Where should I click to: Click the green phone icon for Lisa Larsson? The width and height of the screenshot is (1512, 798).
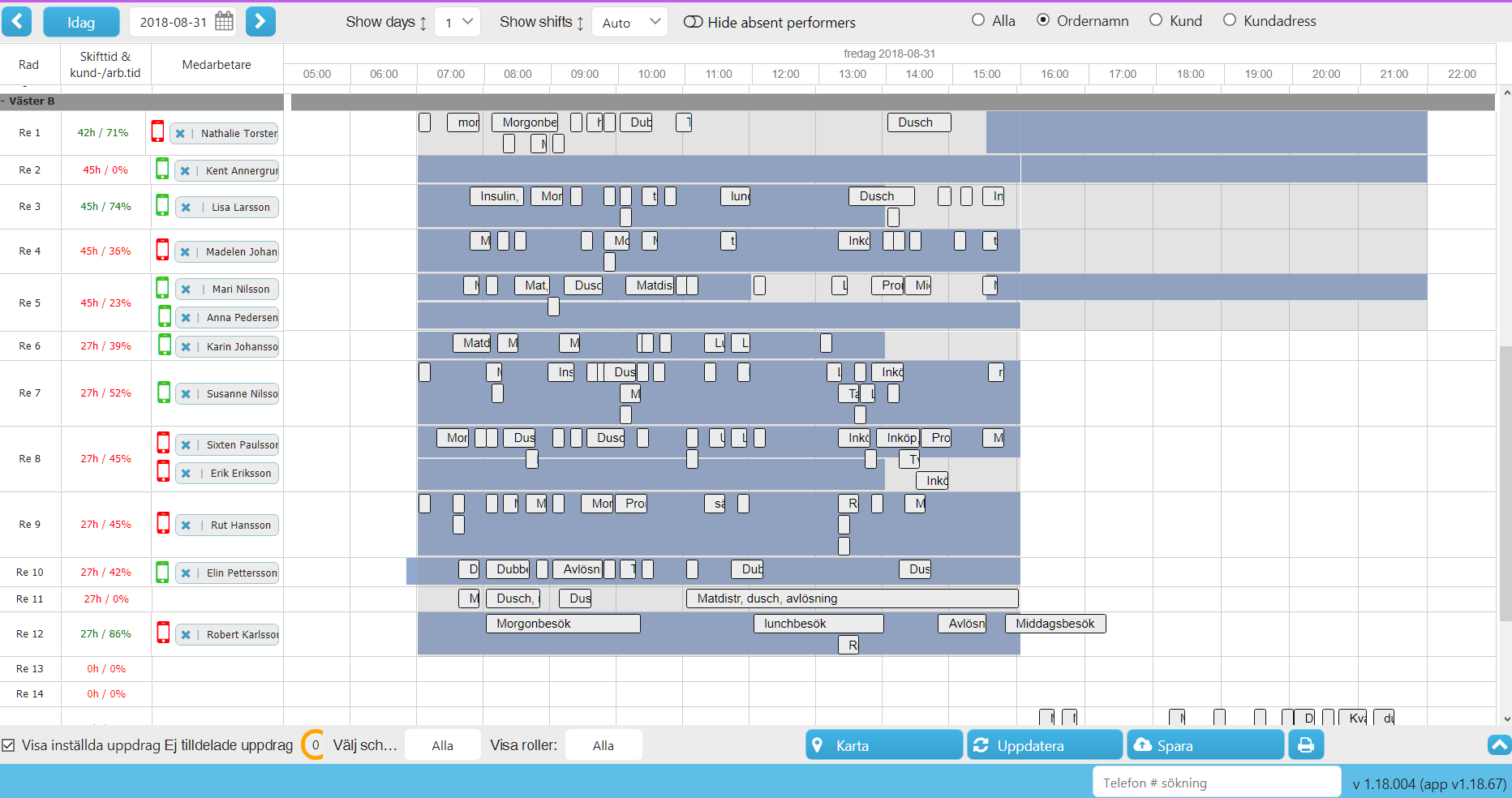162,205
